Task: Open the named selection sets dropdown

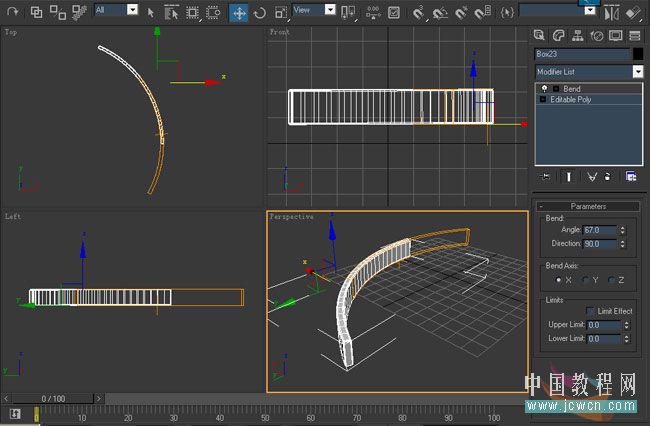Action: 590,10
